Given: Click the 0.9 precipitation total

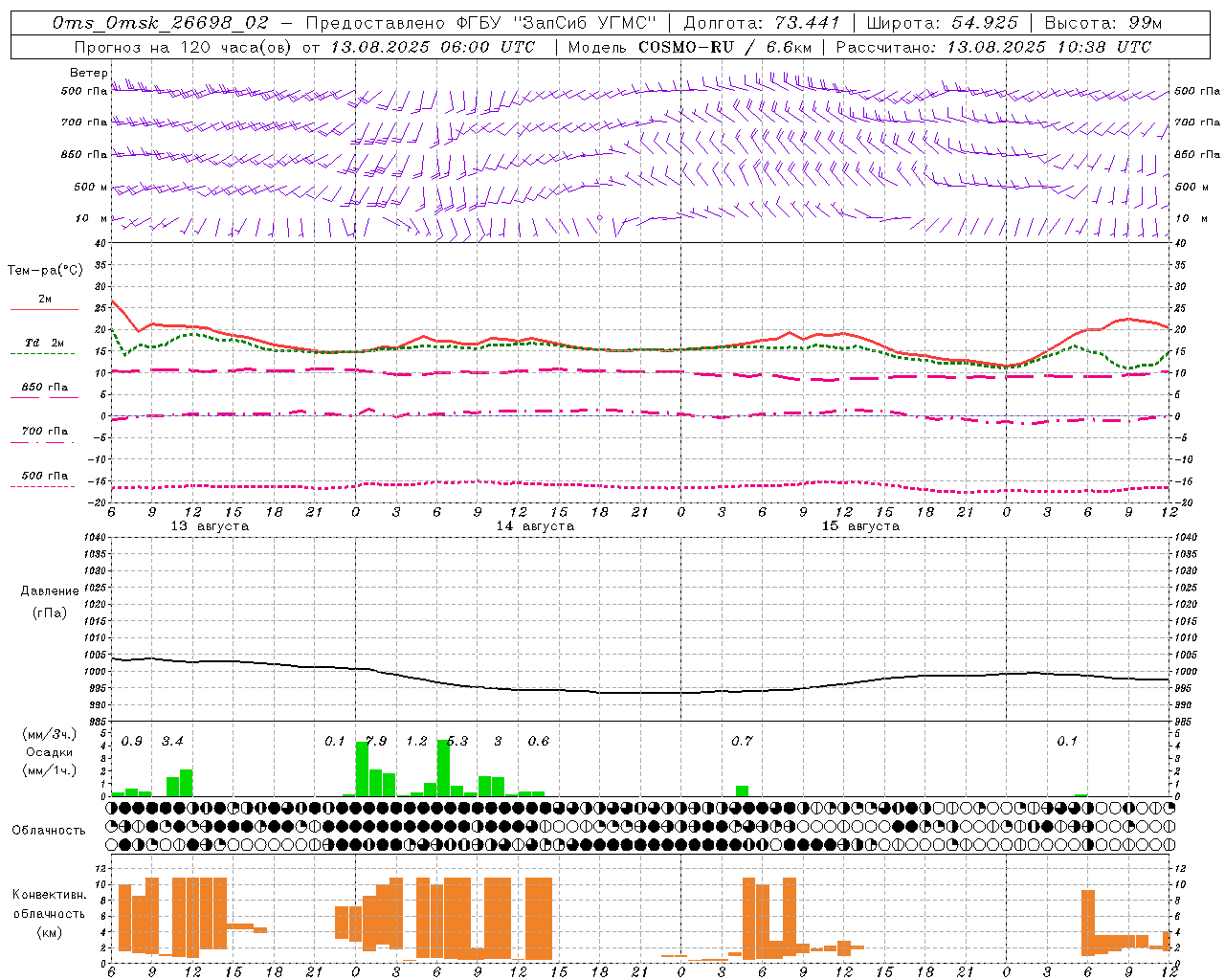Looking at the screenshot, I should pyautogui.click(x=131, y=741).
